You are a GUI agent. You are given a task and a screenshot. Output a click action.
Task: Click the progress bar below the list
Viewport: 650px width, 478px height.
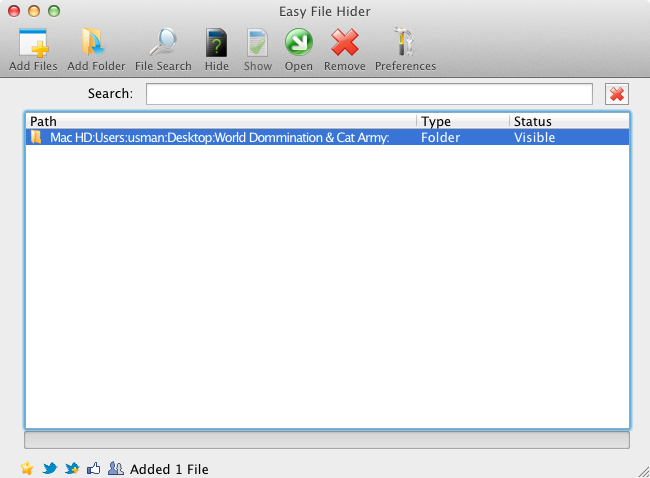pyautogui.click(x=327, y=440)
